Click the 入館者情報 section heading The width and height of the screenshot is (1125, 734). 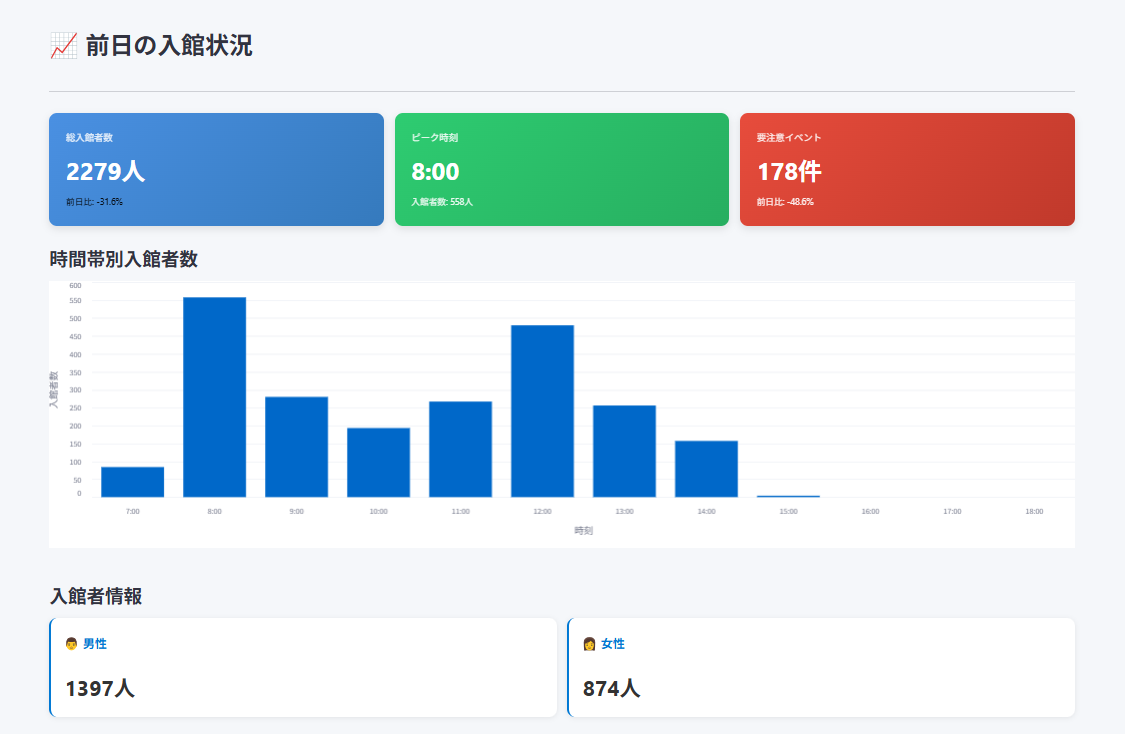pyautogui.click(x=96, y=597)
